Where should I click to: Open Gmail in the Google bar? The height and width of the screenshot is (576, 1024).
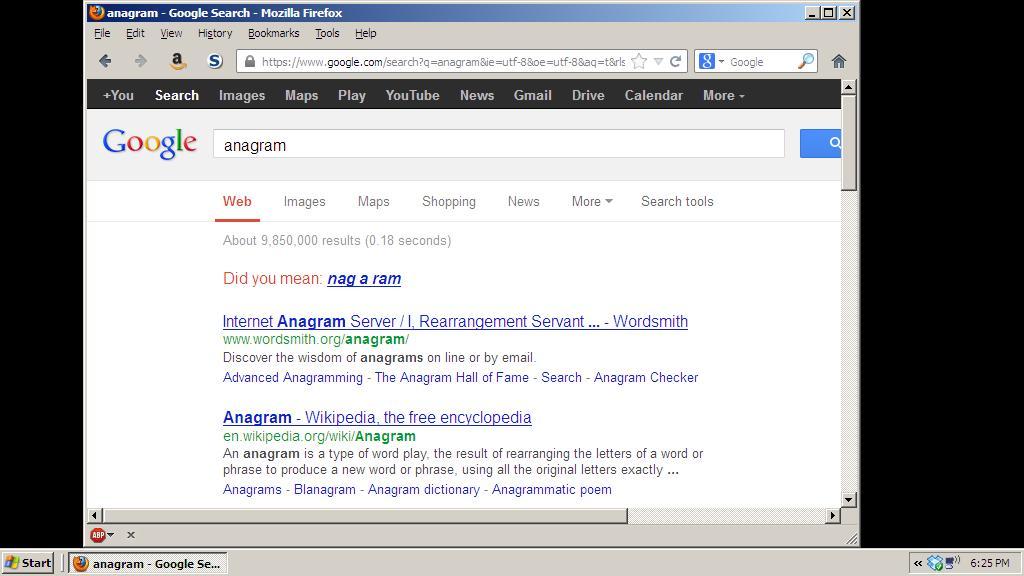click(x=533, y=95)
